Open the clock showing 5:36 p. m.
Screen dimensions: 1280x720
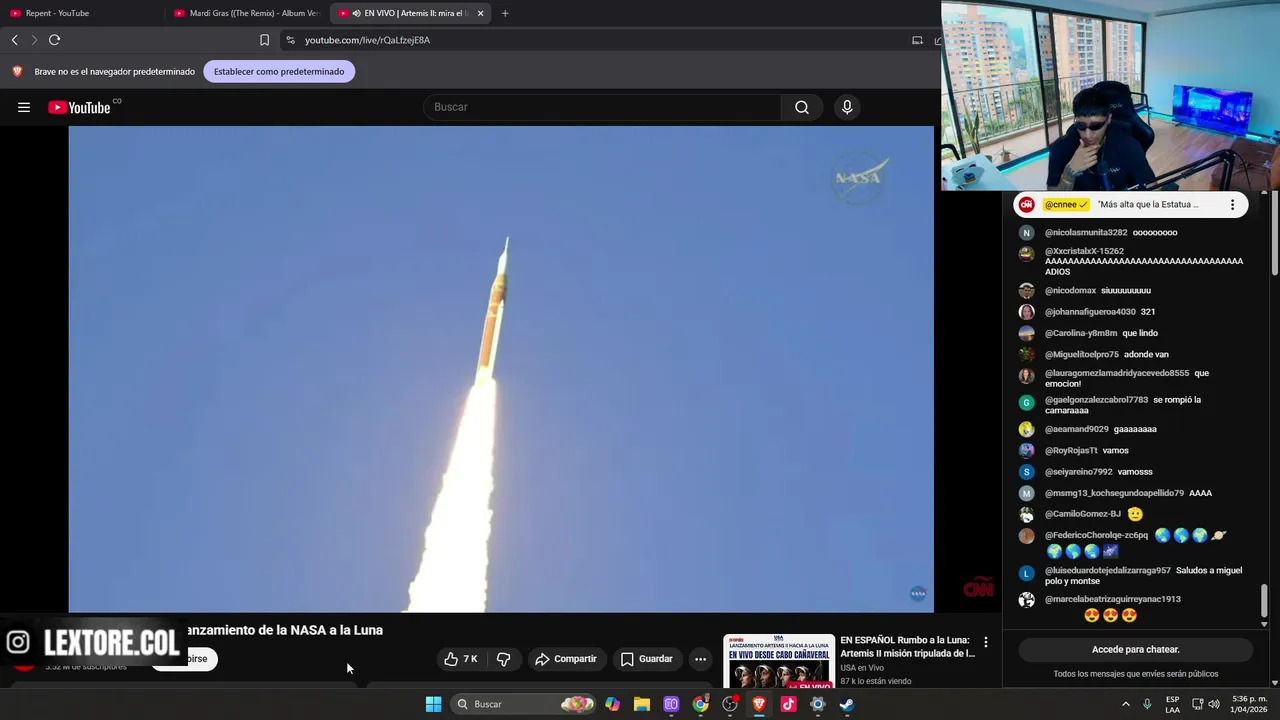click(1249, 704)
